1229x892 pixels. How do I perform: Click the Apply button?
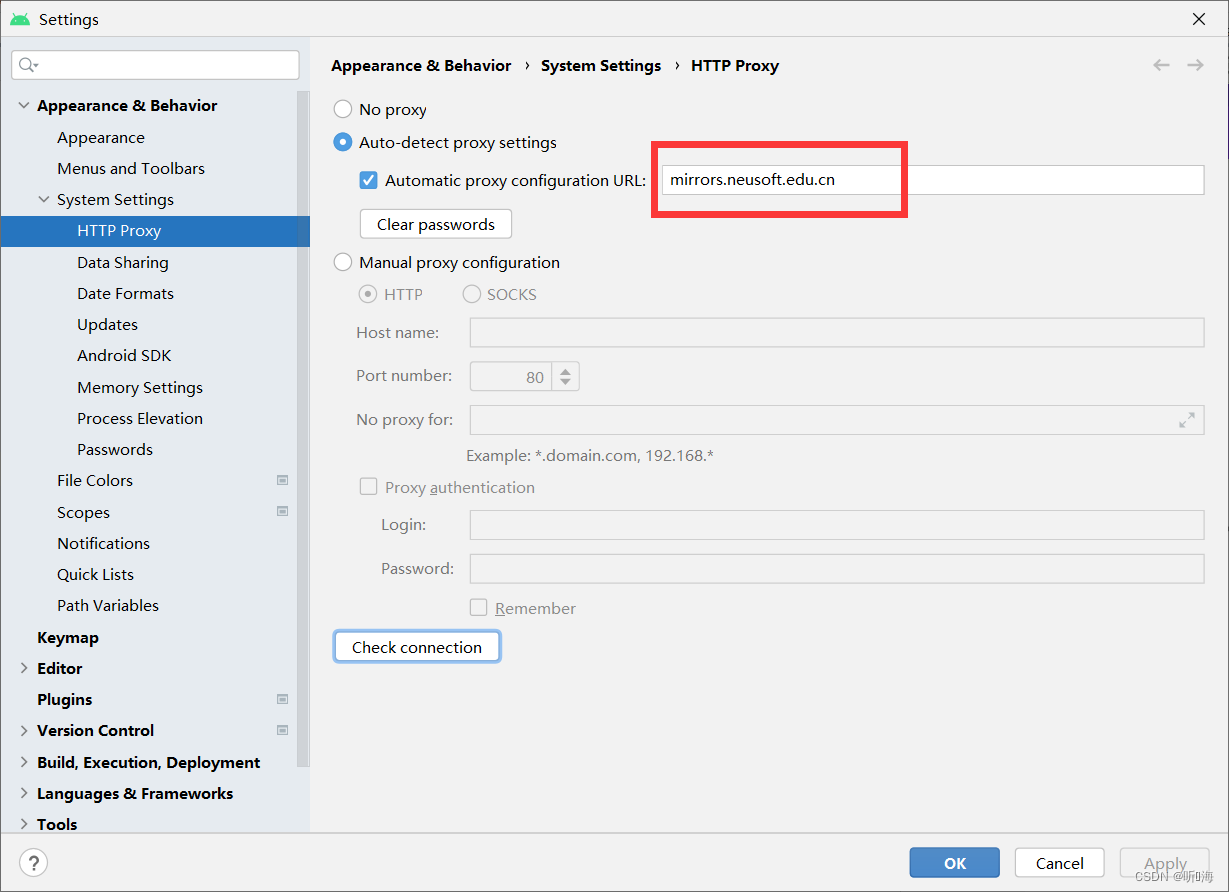[1165, 863]
